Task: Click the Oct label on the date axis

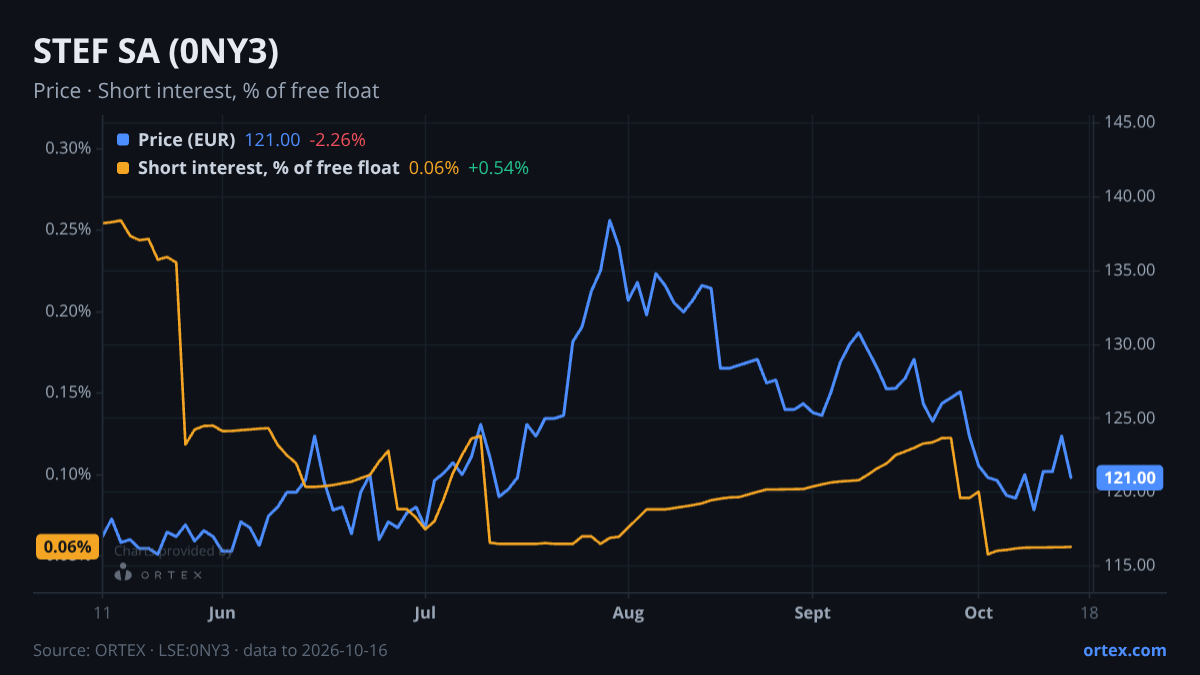Action: coord(979,613)
